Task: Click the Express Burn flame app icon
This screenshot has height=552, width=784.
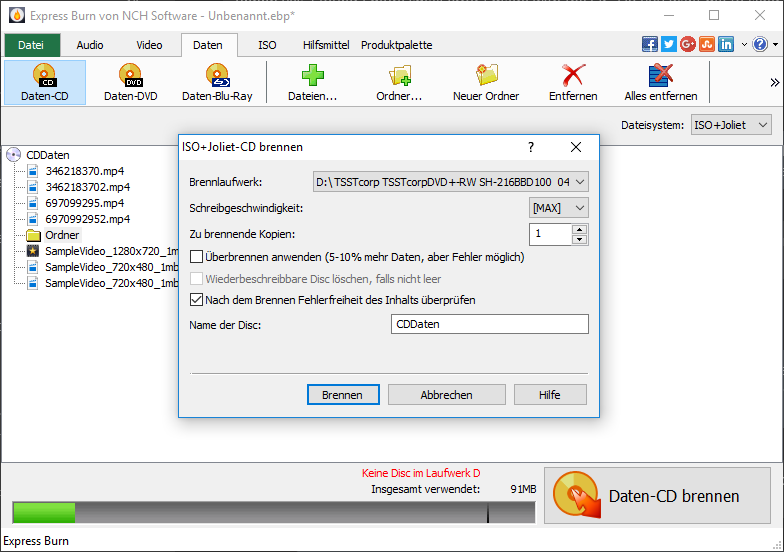Action: tap(16, 16)
